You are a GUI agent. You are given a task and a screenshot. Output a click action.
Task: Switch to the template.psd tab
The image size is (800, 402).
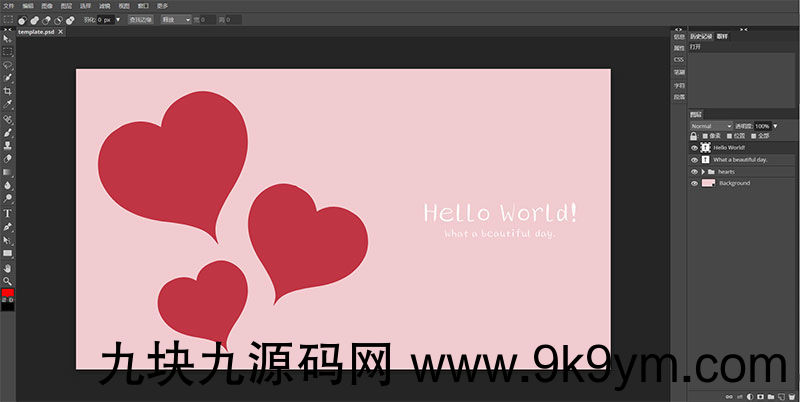(x=36, y=32)
